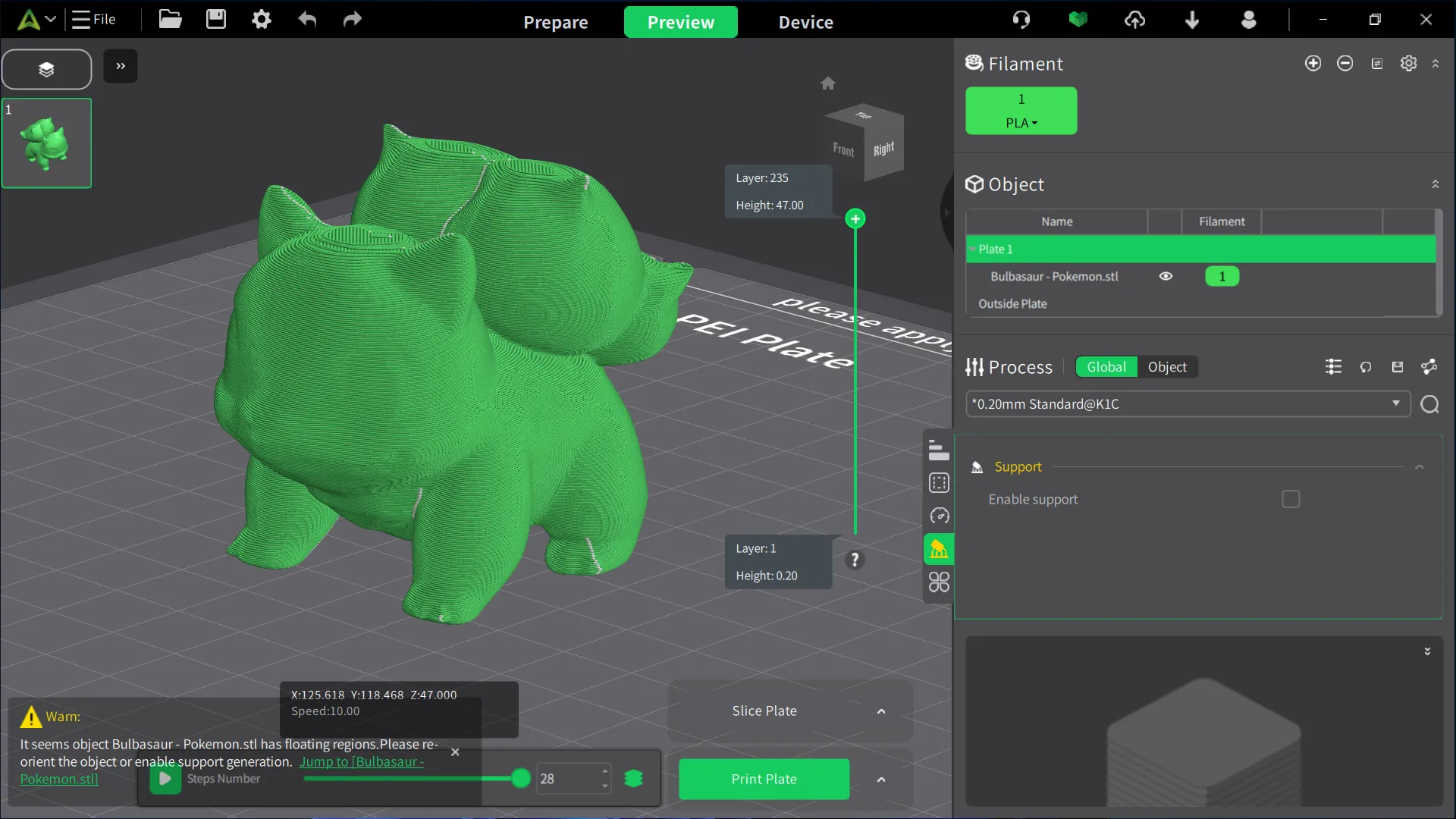Open the user account icon
The height and width of the screenshot is (819, 1456).
pos(1249,20)
